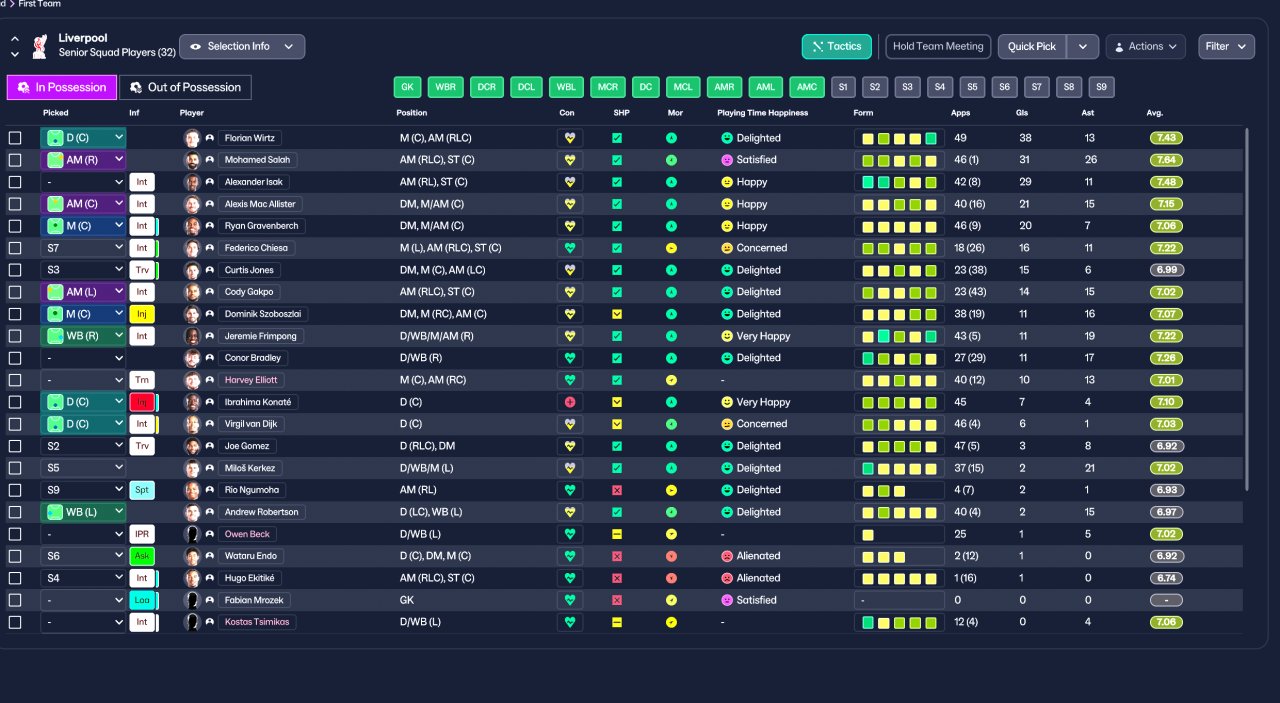1280x703 pixels.
Task: Click the squad list up chevron
Action: coord(15,39)
